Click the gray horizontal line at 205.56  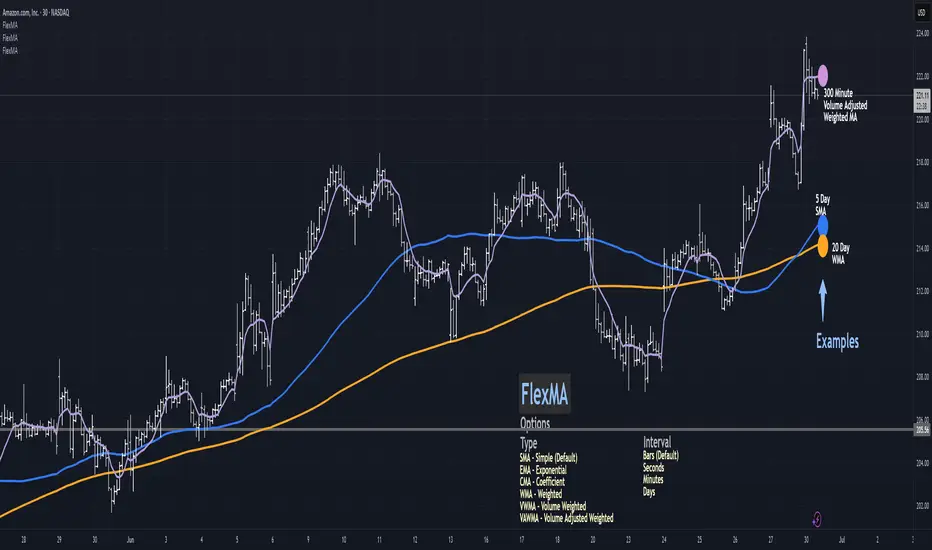456,429
